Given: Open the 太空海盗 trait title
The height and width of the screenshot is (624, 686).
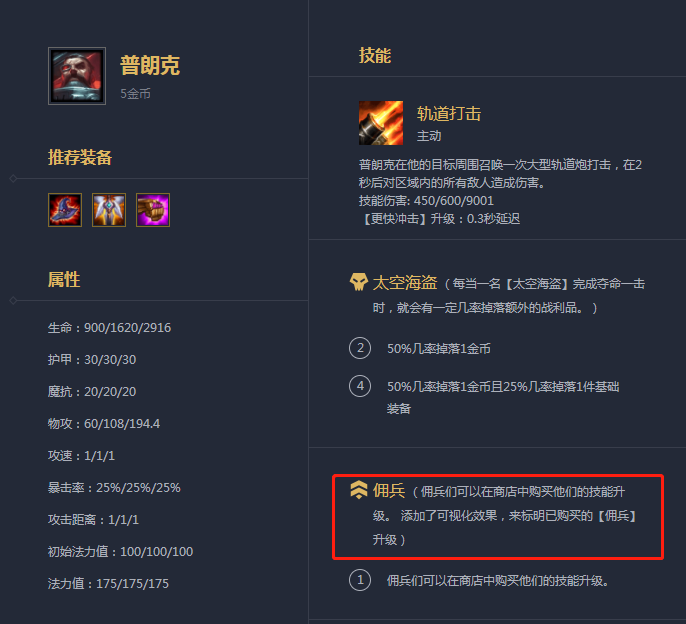Looking at the screenshot, I should click(405, 283).
